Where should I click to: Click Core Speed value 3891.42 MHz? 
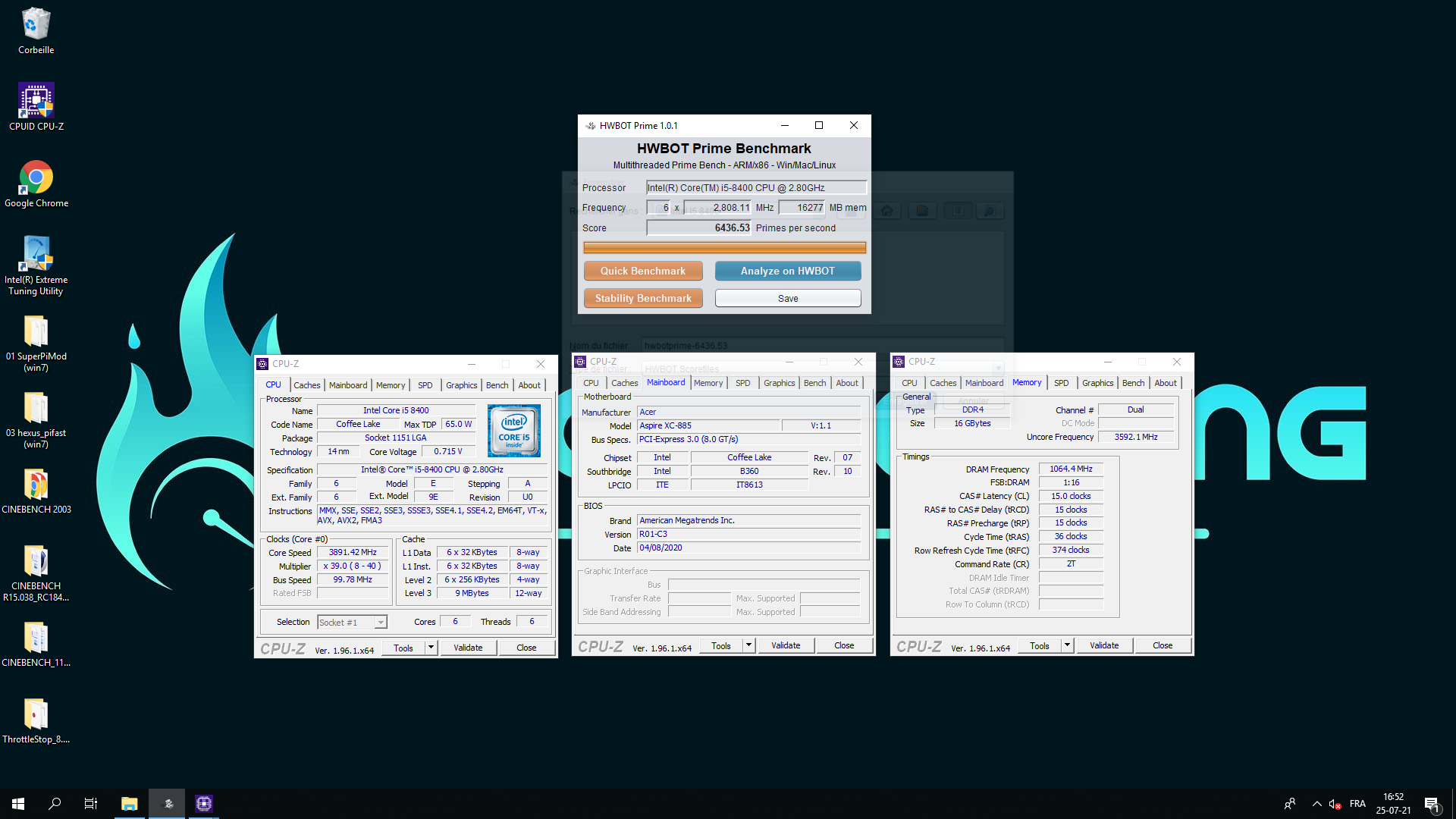coord(353,552)
